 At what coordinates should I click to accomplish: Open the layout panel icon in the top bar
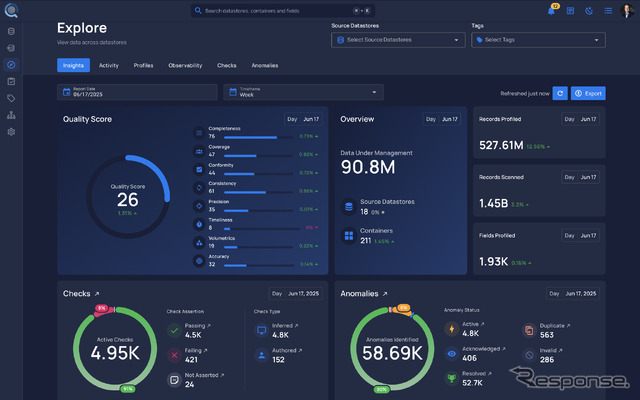tap(570, 11)
